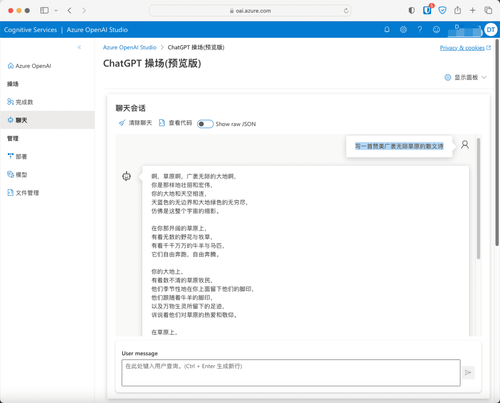Go back in Safari
Viewport: 500px width, 403px height.
click(x=69, y=11)
